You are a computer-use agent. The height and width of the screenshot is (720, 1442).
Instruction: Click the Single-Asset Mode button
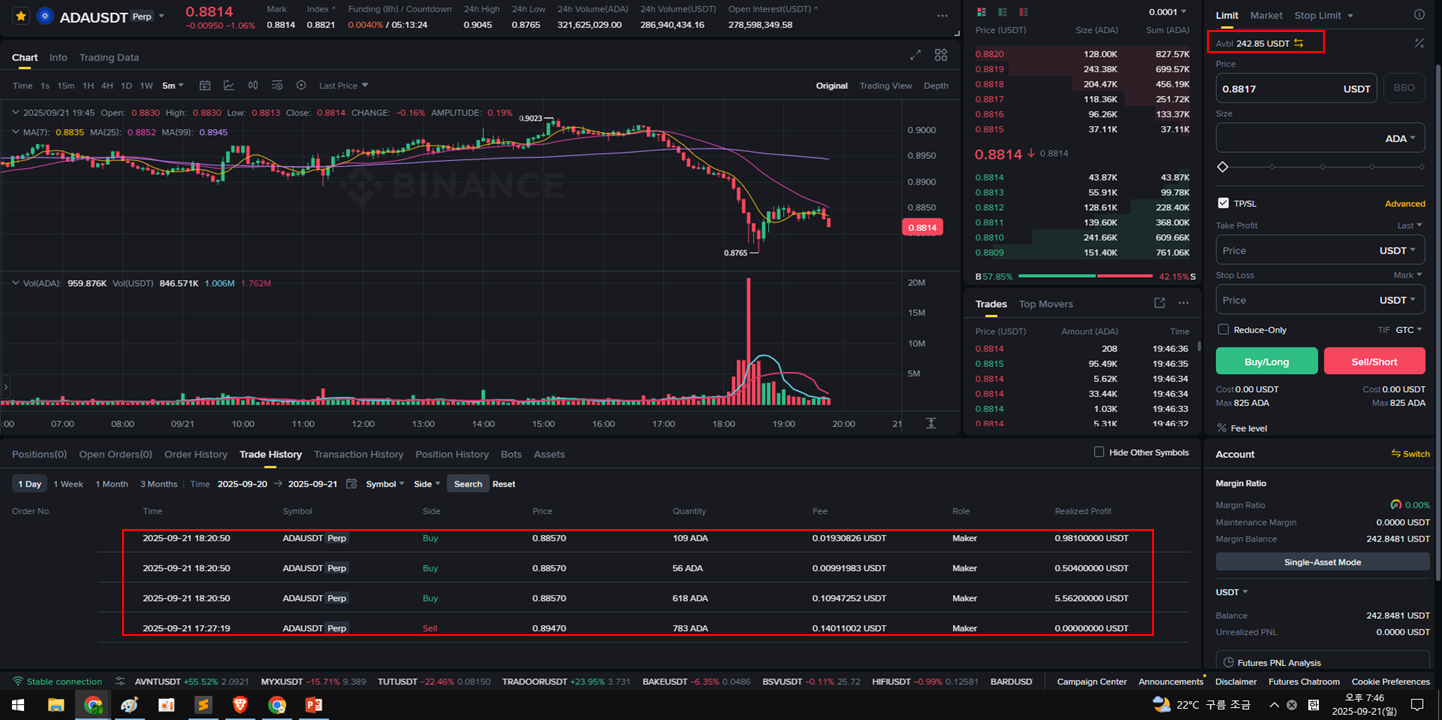(1322, 562)
